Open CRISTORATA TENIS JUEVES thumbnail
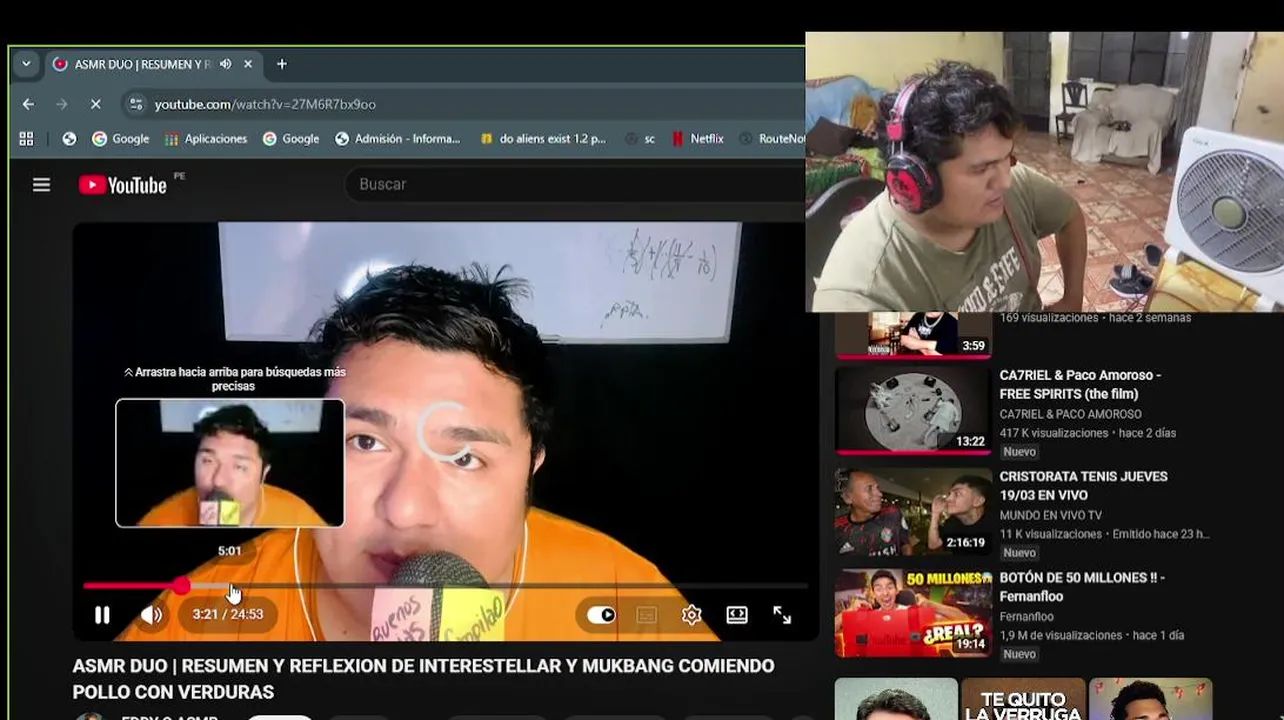The image size is (1284, 720). [x=913, y=511]
